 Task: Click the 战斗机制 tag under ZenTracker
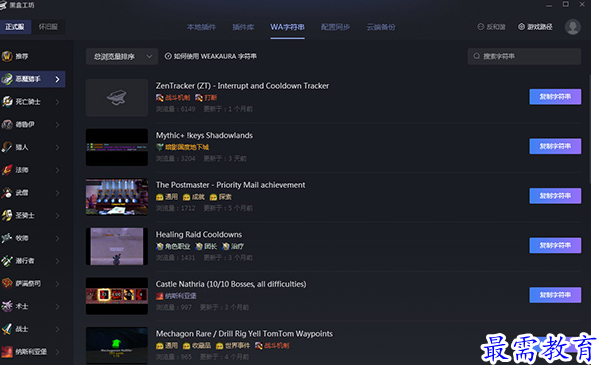coord(173,98)
